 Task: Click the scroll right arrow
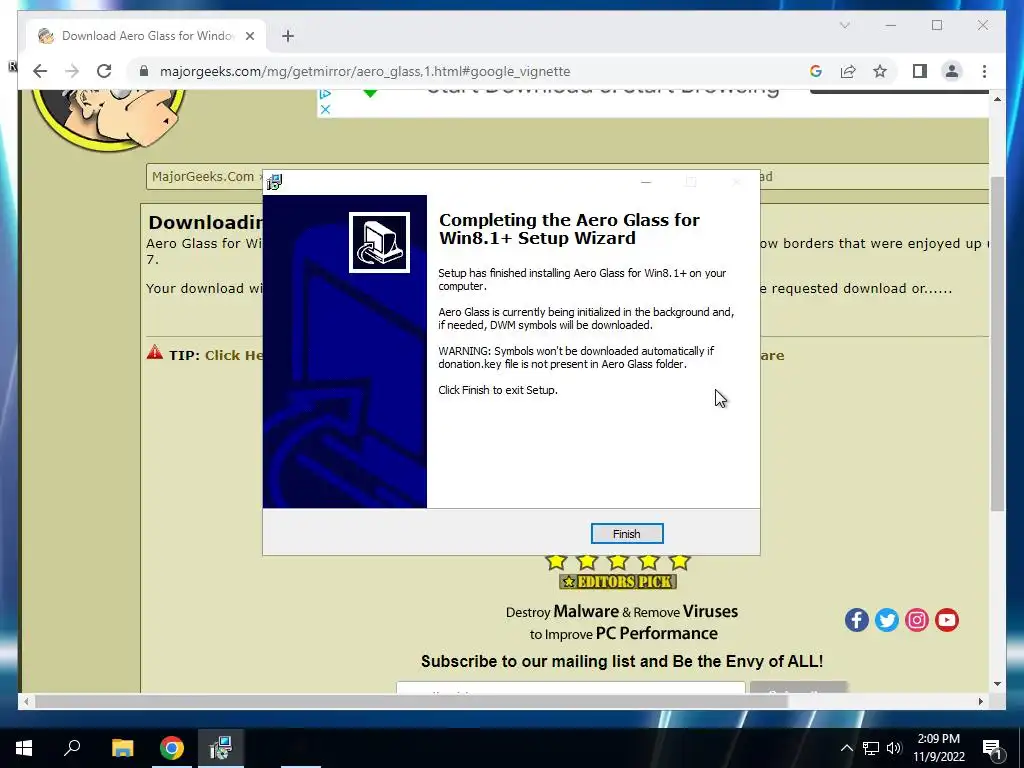(980, 701)
